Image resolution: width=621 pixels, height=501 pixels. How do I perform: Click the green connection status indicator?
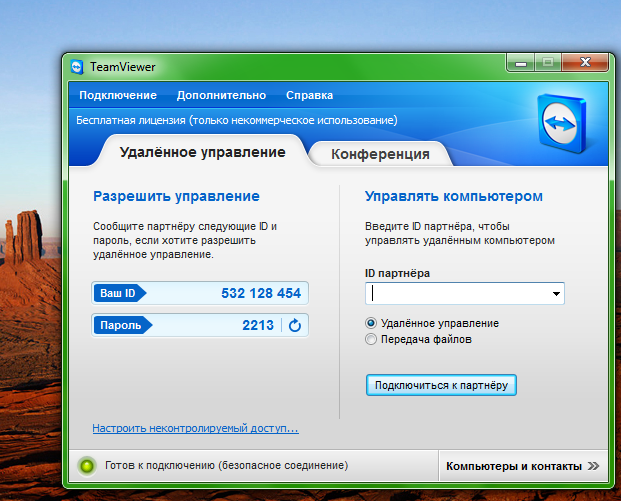[87, 466]
